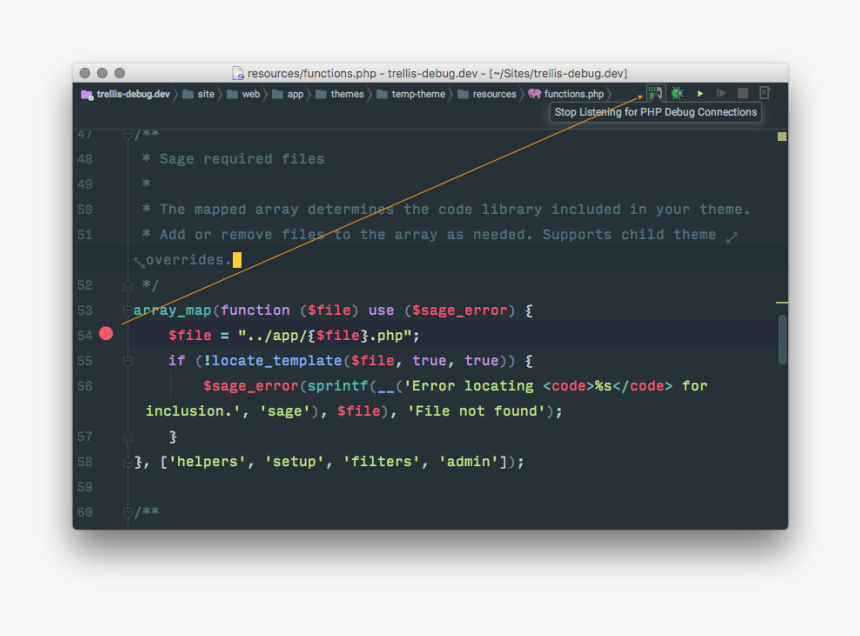Collapse the doc comment starting at line 60

128,513
